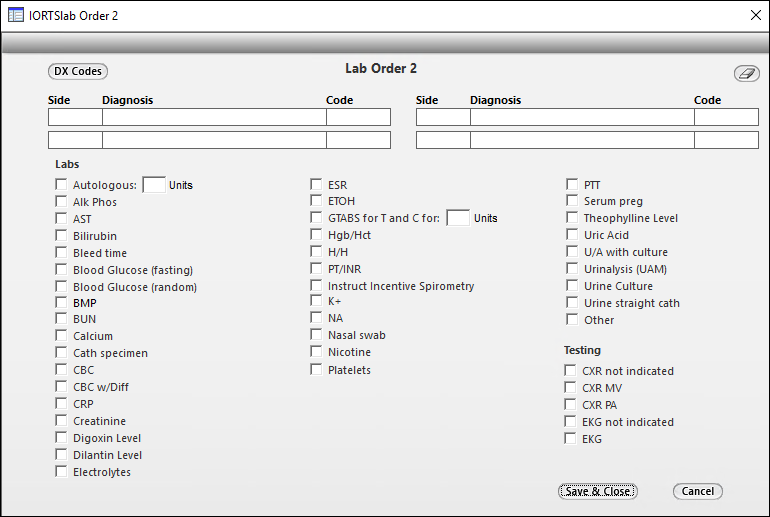Click second-row left Diagnosis field
The image size is (770, 517).
coord(214,140)
